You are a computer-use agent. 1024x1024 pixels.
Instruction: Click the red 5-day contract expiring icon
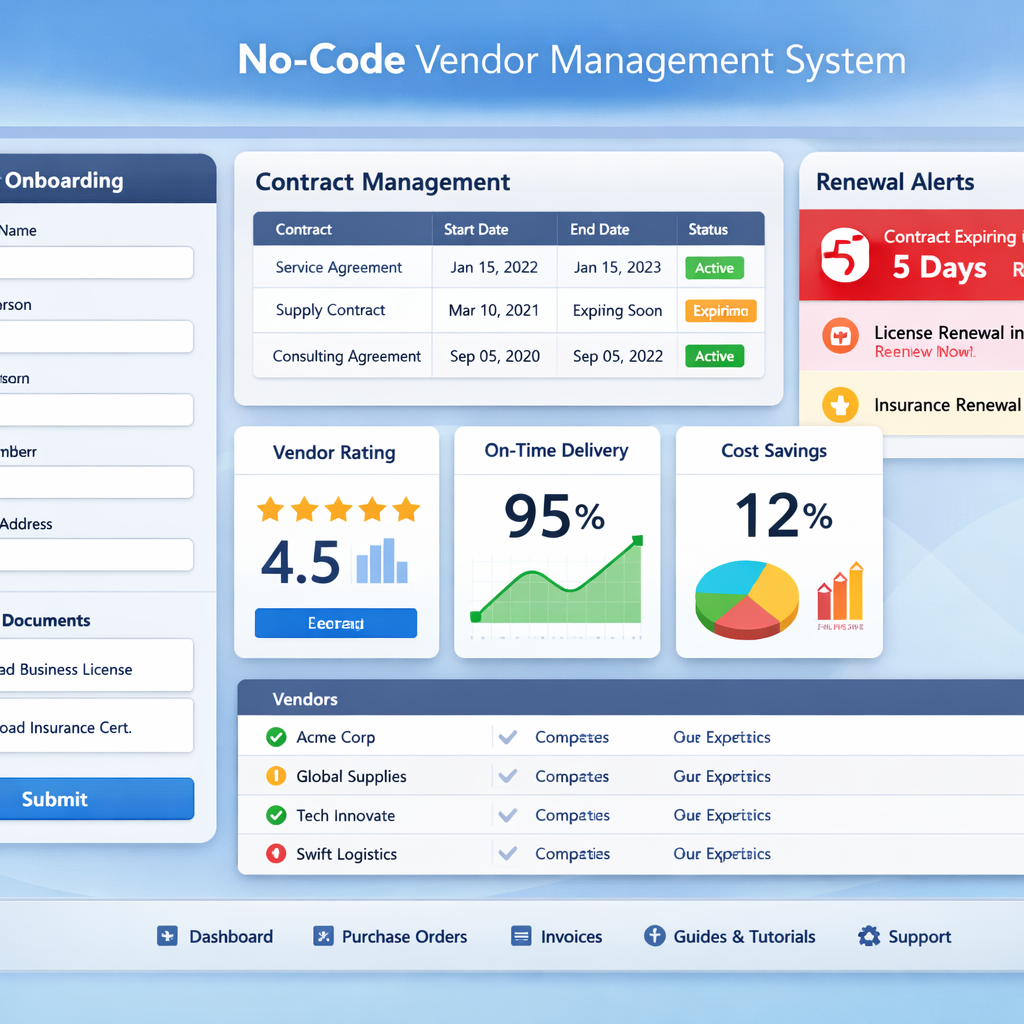(845, 255)
